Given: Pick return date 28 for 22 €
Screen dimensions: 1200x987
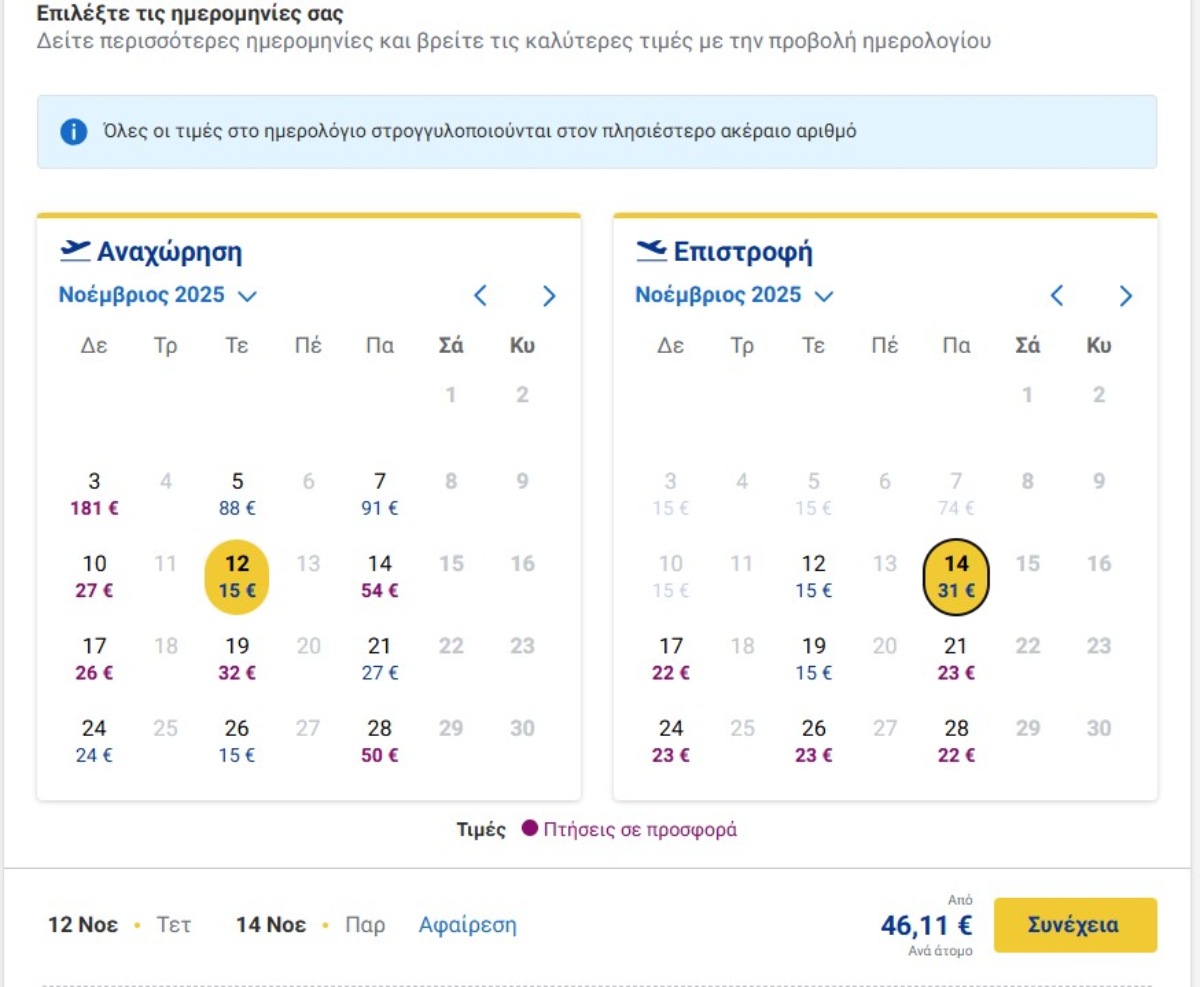Looking at the screenshot, I should [956, 740].
